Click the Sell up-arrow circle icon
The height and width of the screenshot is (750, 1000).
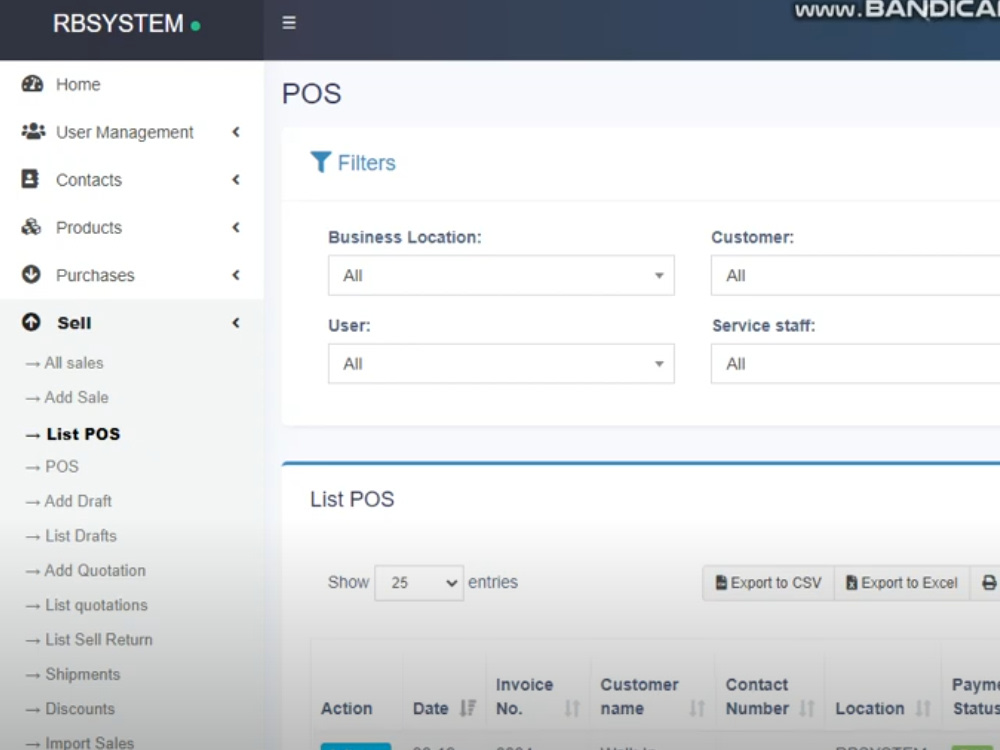pos(31,322)
